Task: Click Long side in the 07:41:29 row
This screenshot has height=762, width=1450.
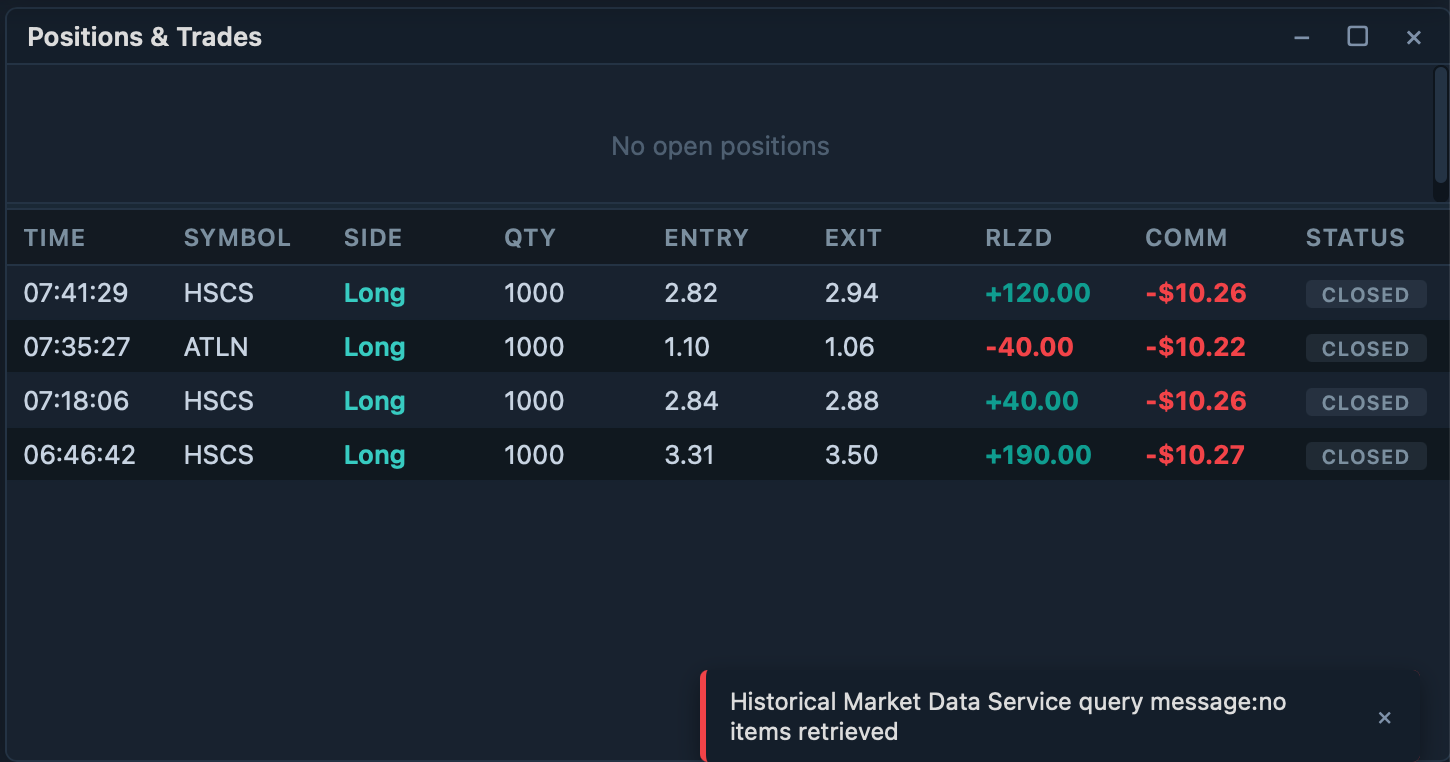Action: coord(374,293)
